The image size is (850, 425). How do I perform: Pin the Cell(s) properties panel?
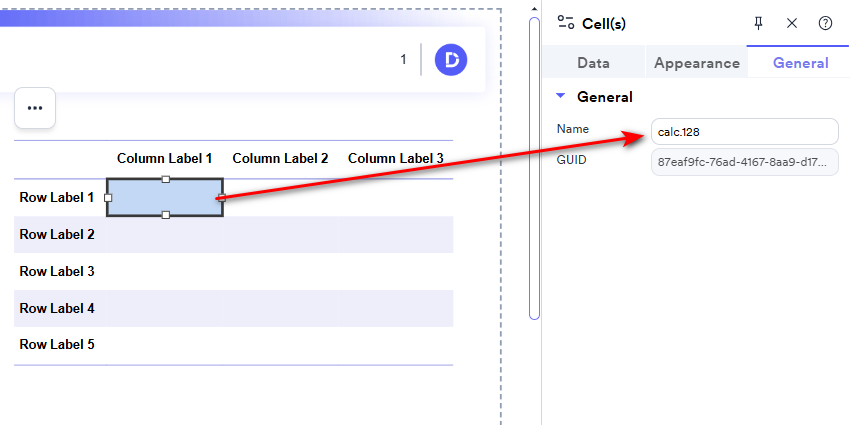(758, 23)
